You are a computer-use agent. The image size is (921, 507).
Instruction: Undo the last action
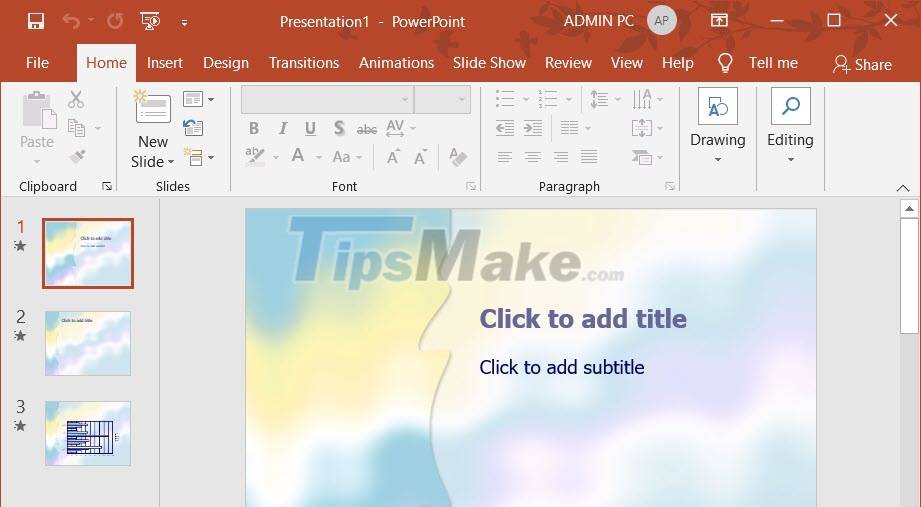point(71,22)
